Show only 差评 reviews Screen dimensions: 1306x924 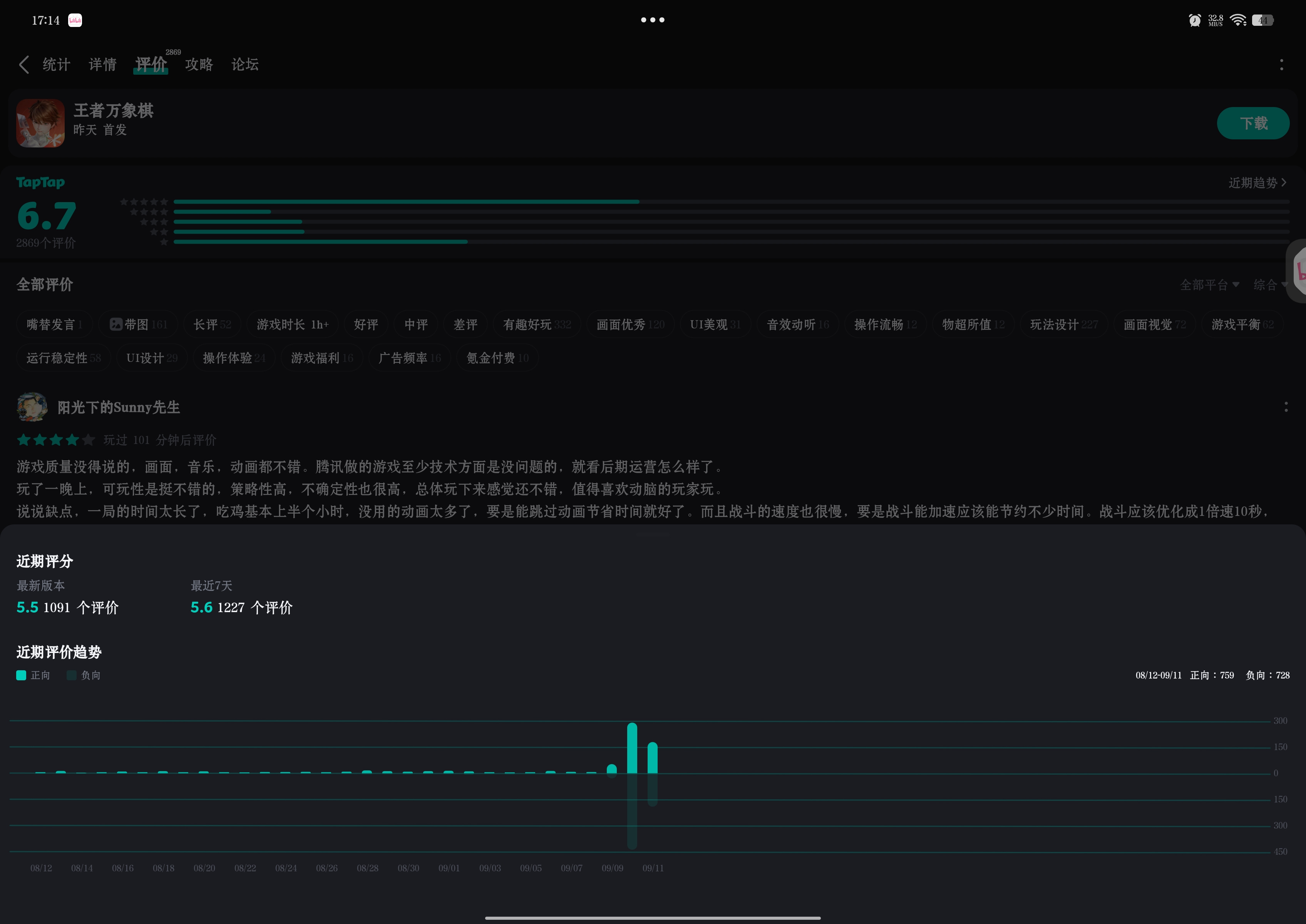(x=465, y=324)
